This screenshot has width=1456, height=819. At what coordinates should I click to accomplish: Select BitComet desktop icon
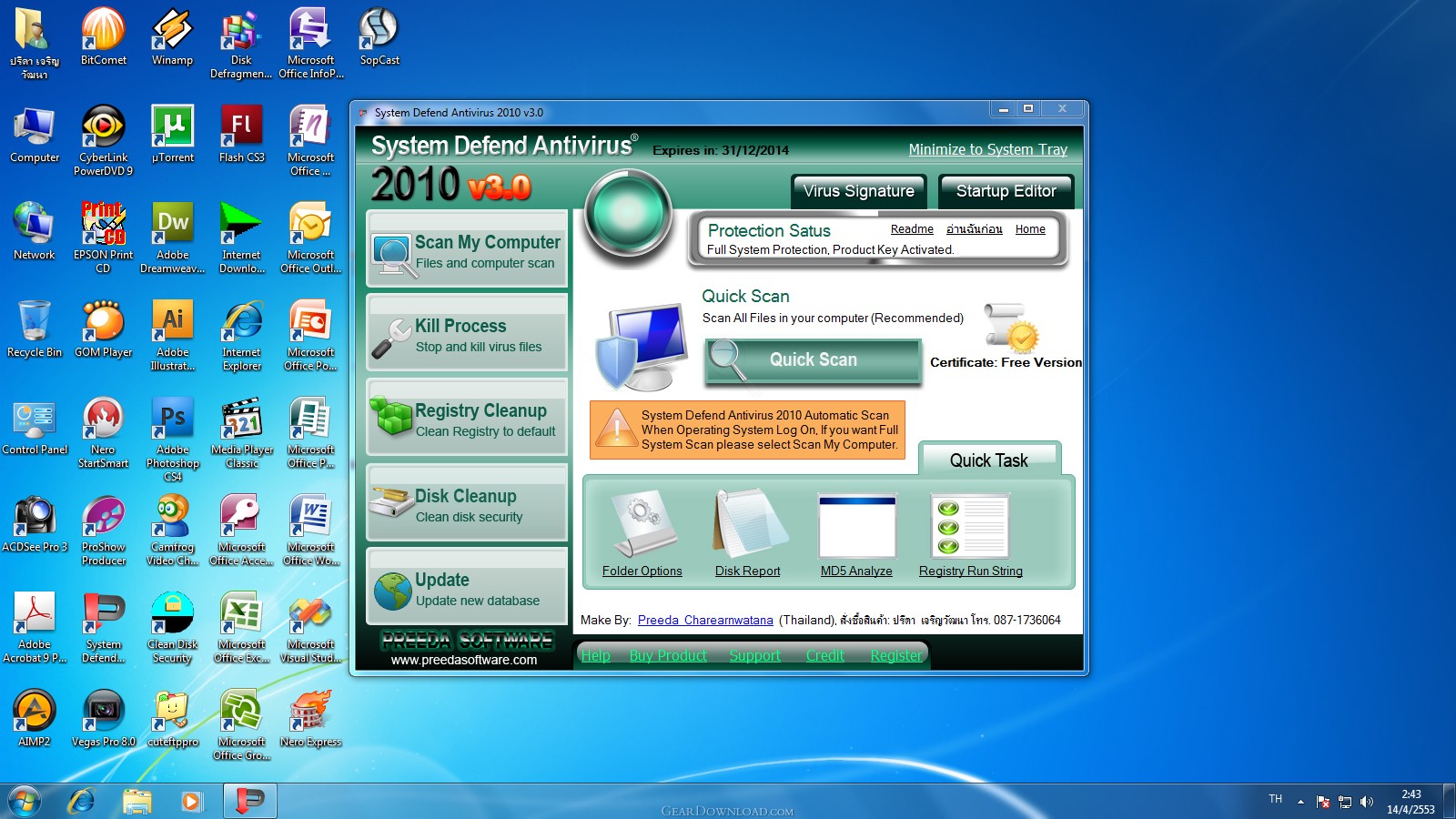(x=104, y=37)
